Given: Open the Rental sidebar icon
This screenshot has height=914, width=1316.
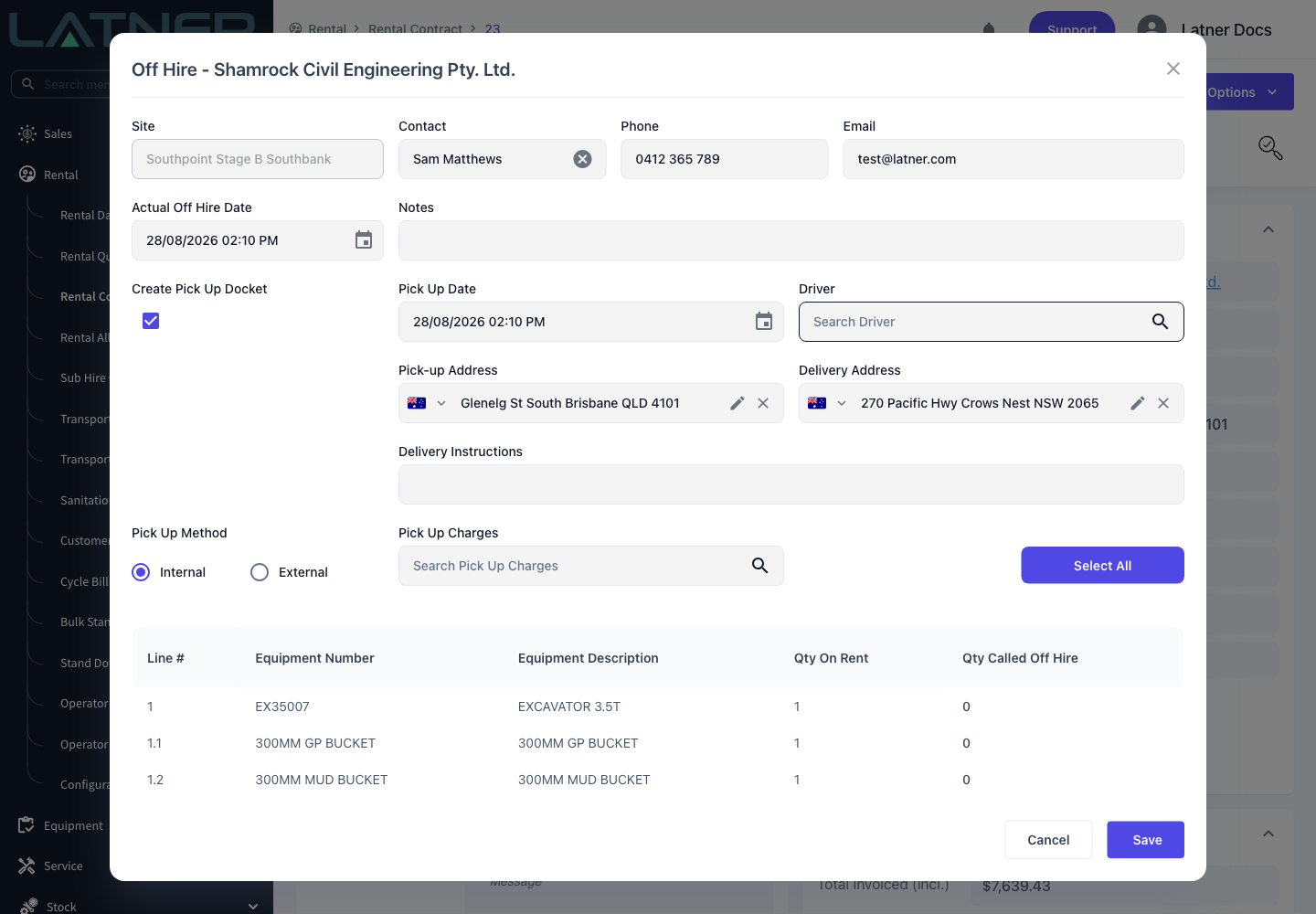Looking at the screenshot, I should (27, 175).
